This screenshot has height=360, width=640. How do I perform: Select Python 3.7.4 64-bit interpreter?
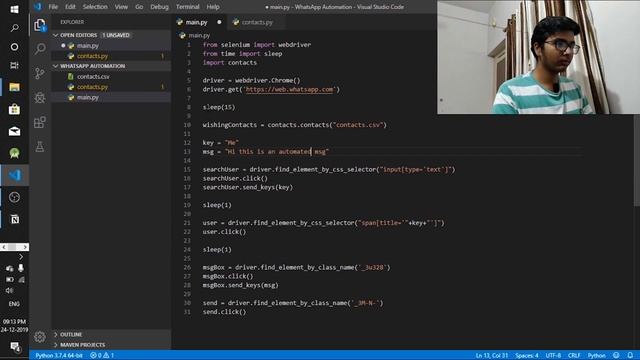point(59,356)
